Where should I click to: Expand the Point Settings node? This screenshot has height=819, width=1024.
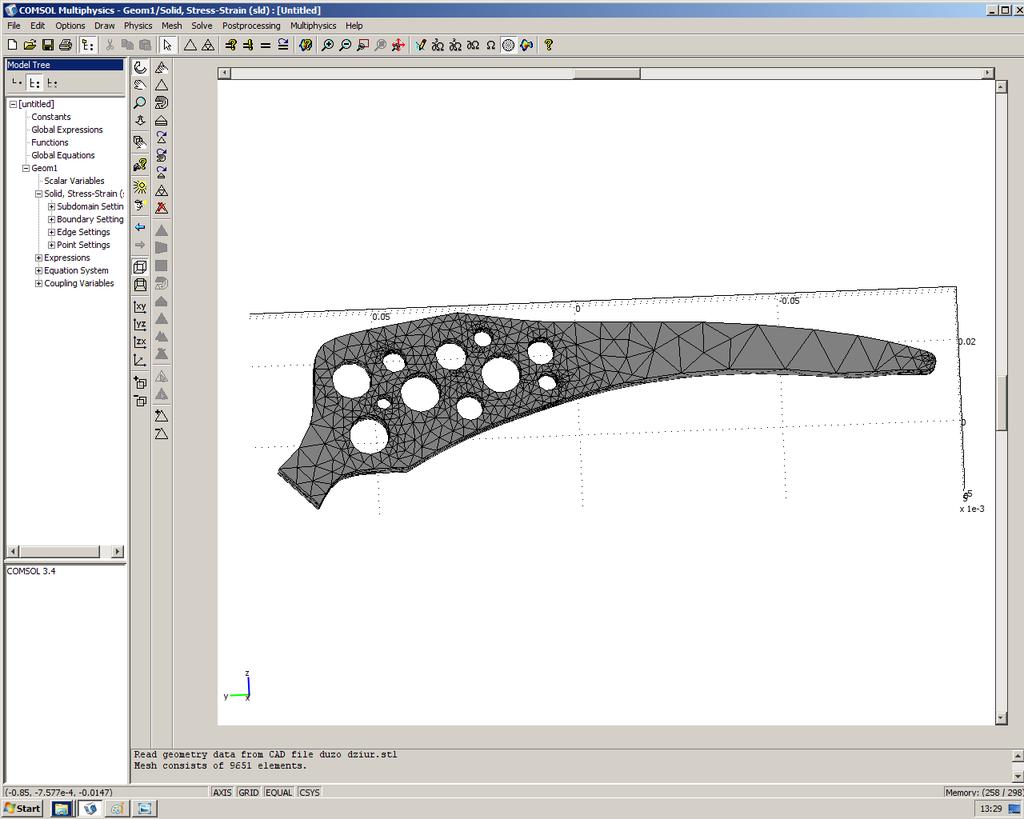click(x=51, y=245)
